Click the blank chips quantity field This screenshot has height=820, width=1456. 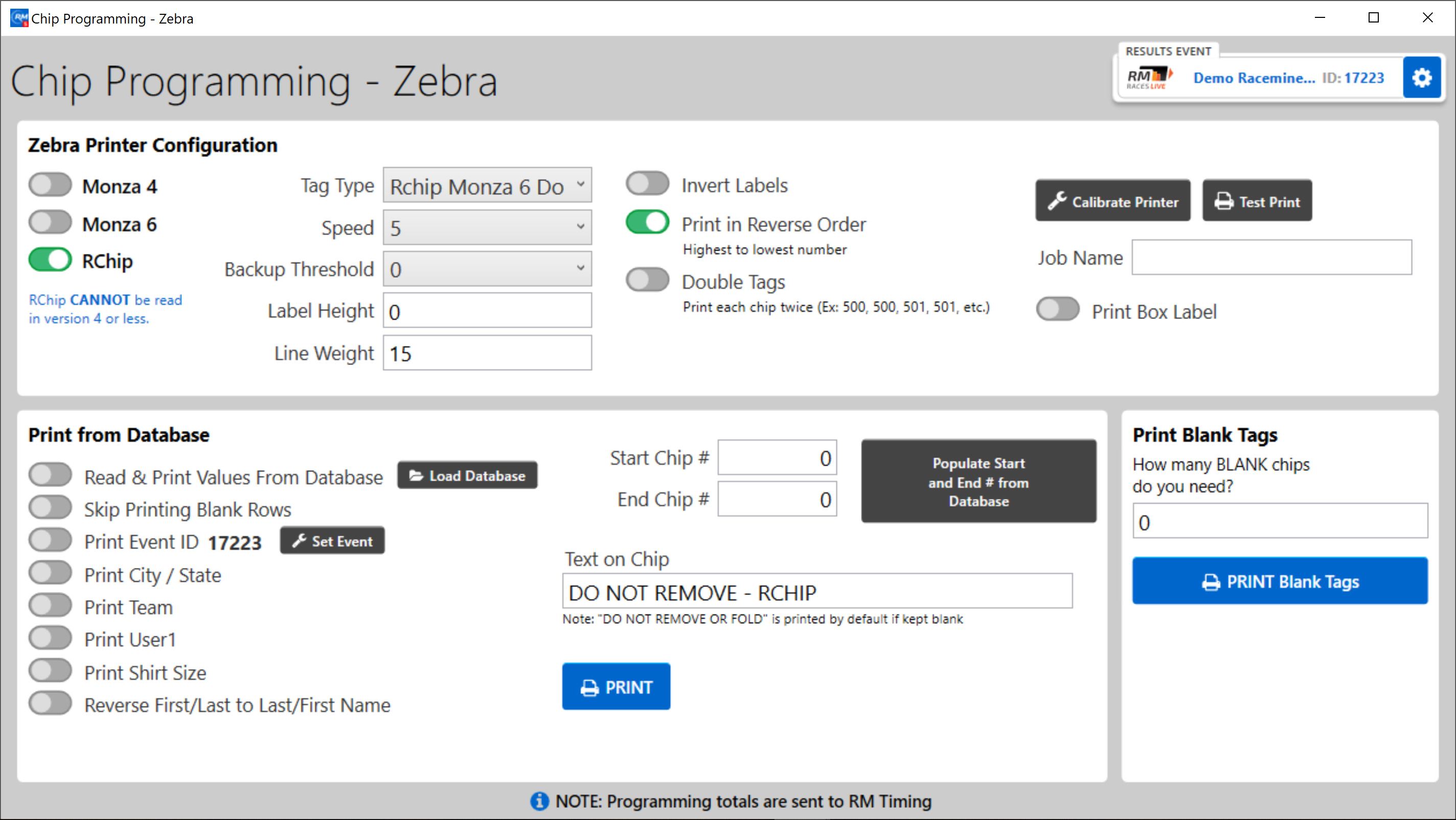1280,521
